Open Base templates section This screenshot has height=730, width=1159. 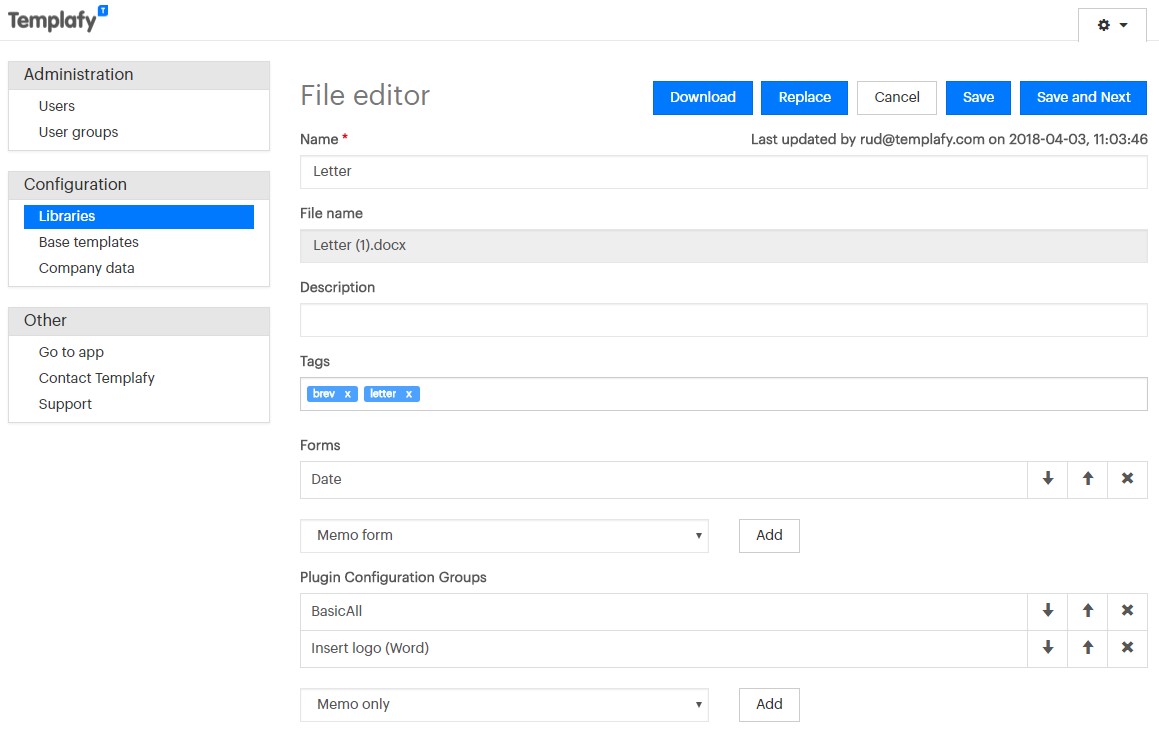click(x=89, y=242)
